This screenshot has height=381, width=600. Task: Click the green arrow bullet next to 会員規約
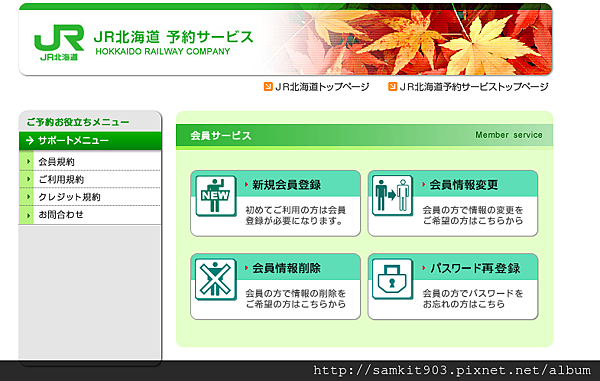point(28,161)
